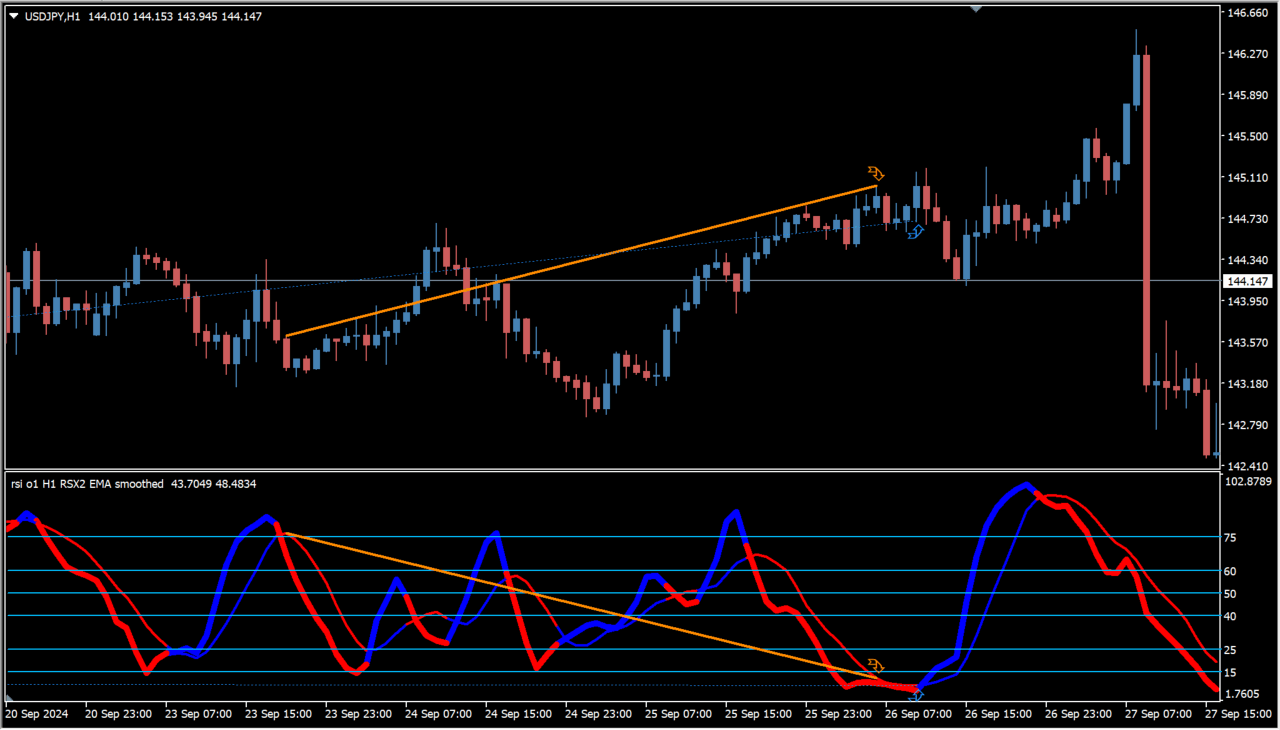Screen dimensions: 1280x730
Task: Click the 27 Sep 07:00 time label
Action: click(1159, 715)
